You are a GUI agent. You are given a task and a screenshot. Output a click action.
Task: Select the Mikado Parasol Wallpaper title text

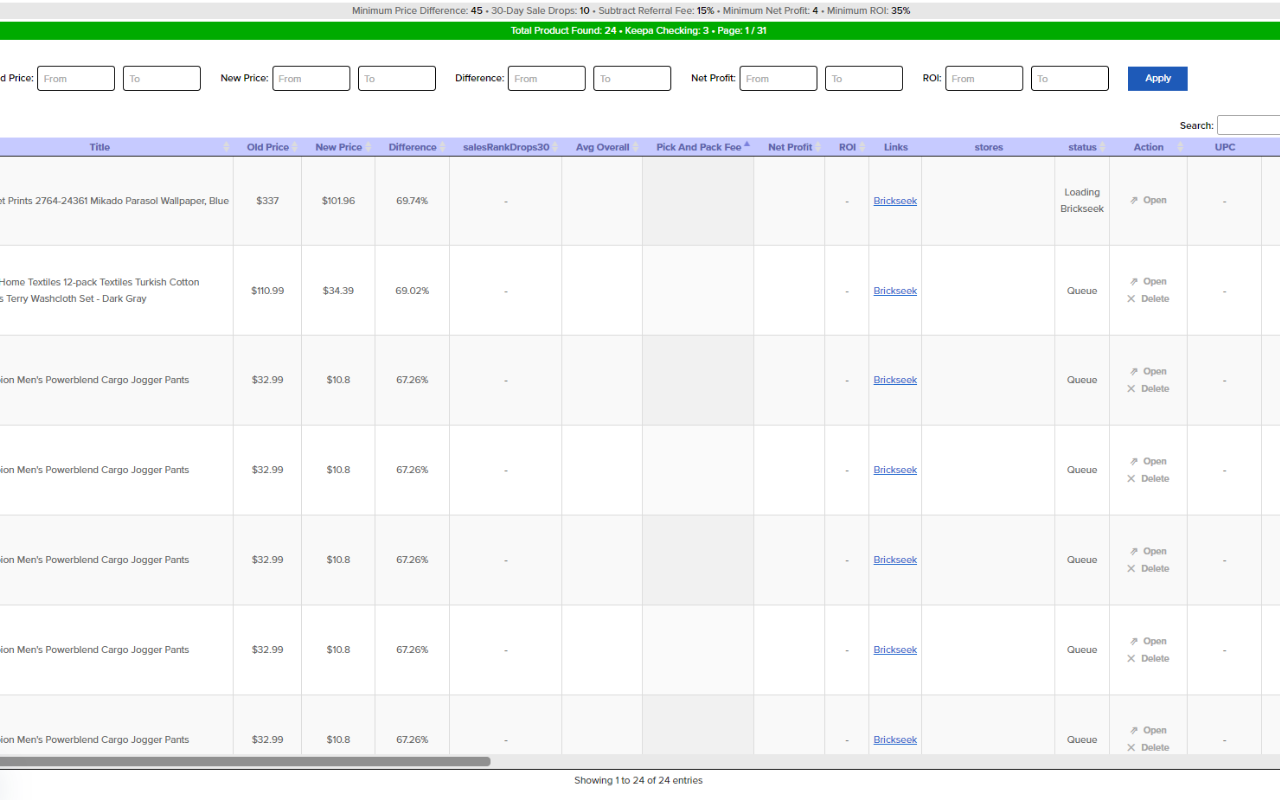click(x=114, y=201)
